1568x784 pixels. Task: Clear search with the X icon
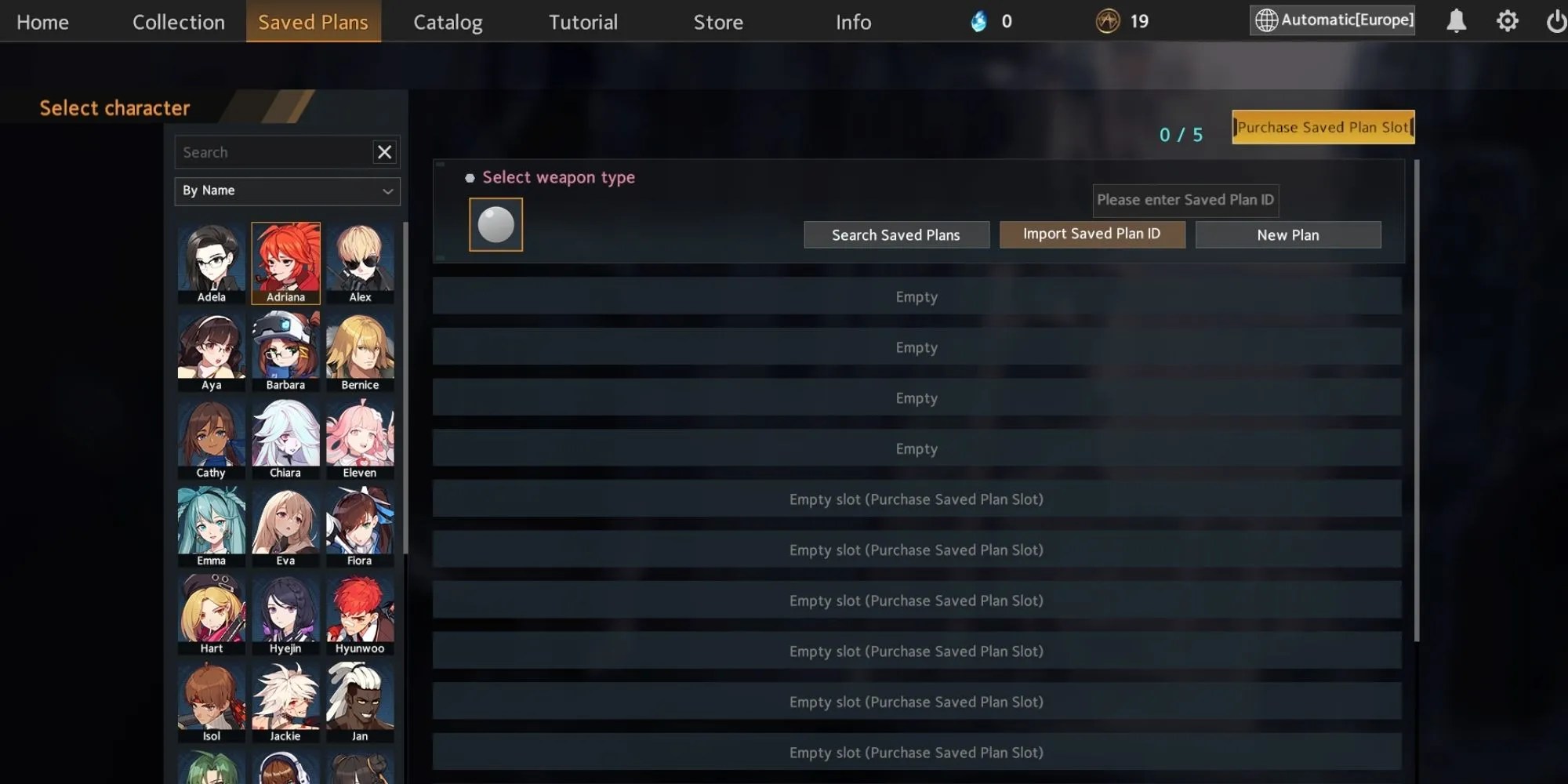point(384,152)
